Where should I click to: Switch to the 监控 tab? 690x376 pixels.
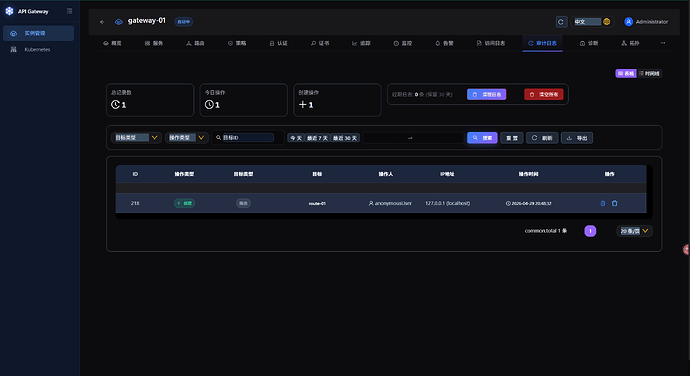pos(403,43)
